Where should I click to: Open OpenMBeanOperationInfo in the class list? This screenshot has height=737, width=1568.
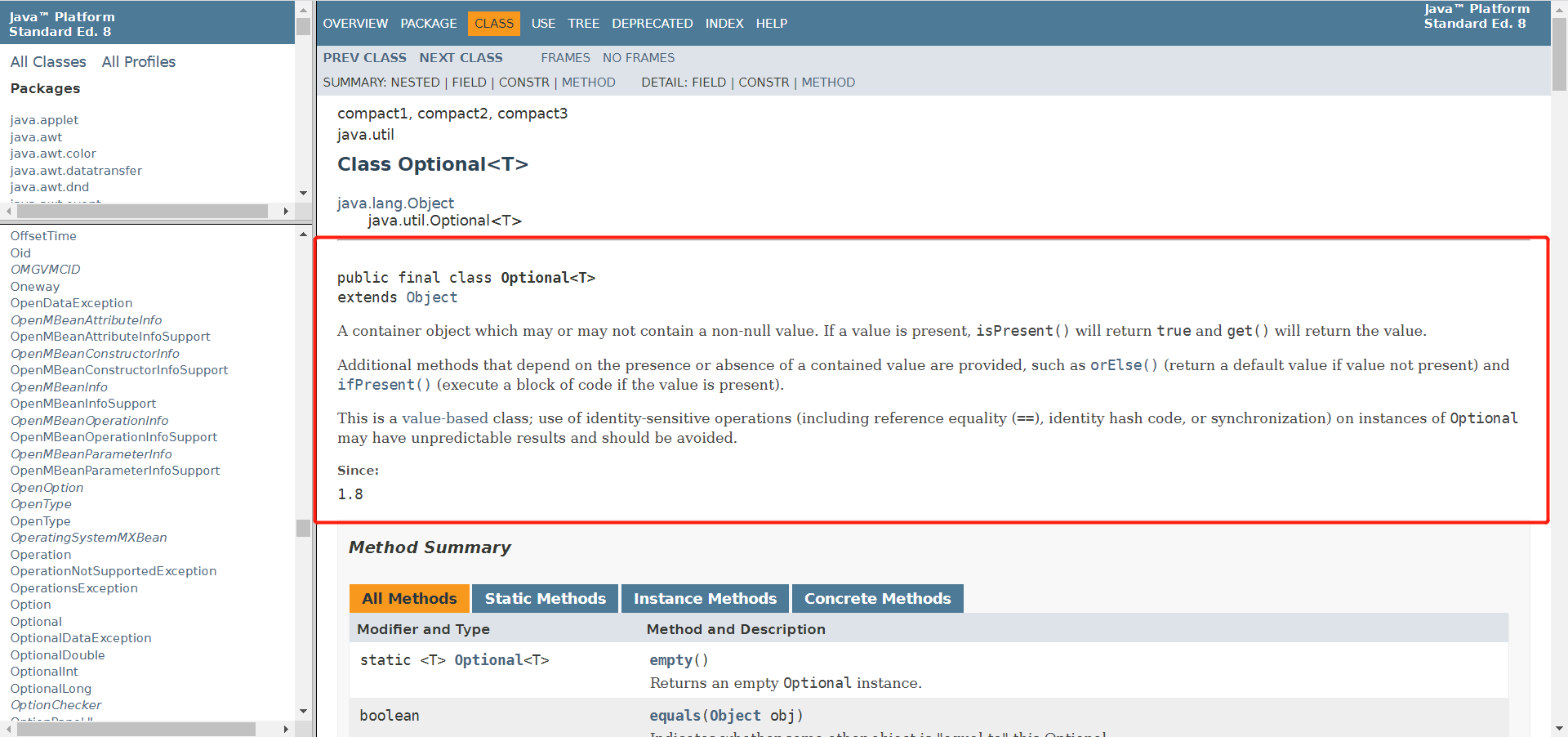(89, 421)
